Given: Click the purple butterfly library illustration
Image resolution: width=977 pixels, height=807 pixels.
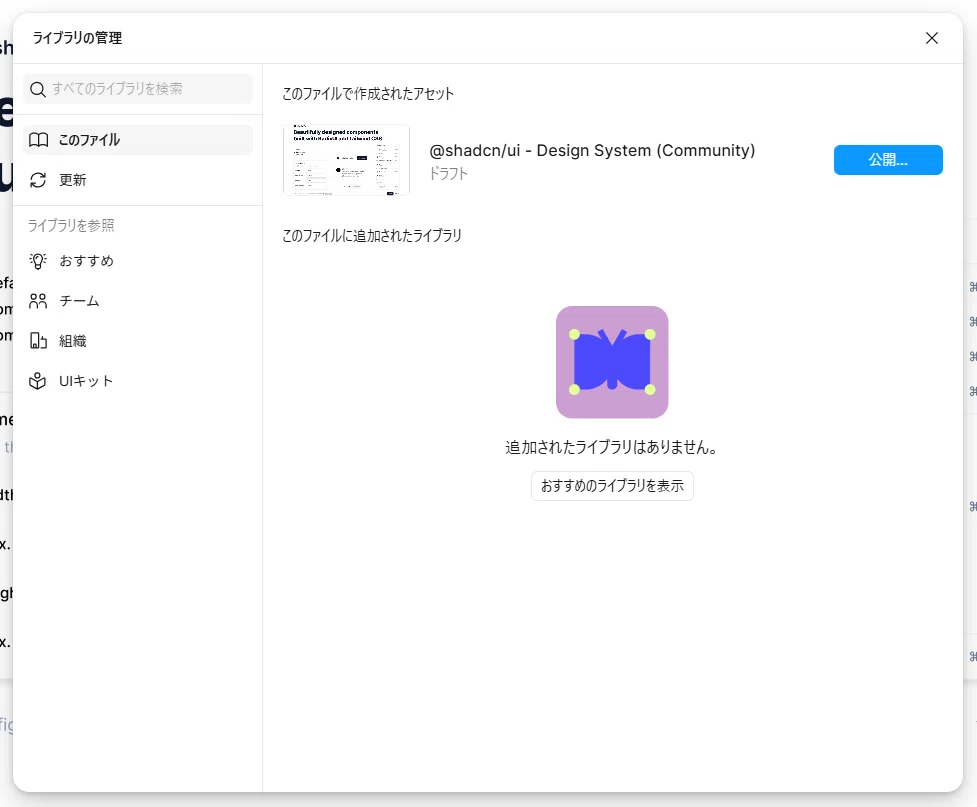Looking at the screenshot, I should [611, 361].
